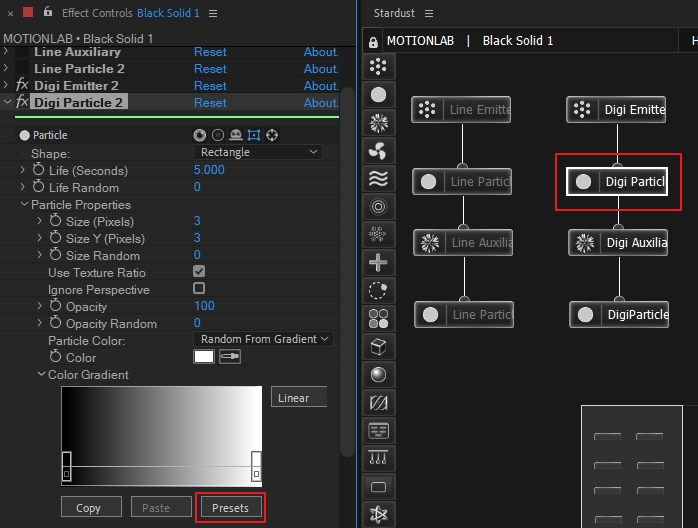
Task: Click the atom-shaped toolbar icon
Action: (378, 515)
